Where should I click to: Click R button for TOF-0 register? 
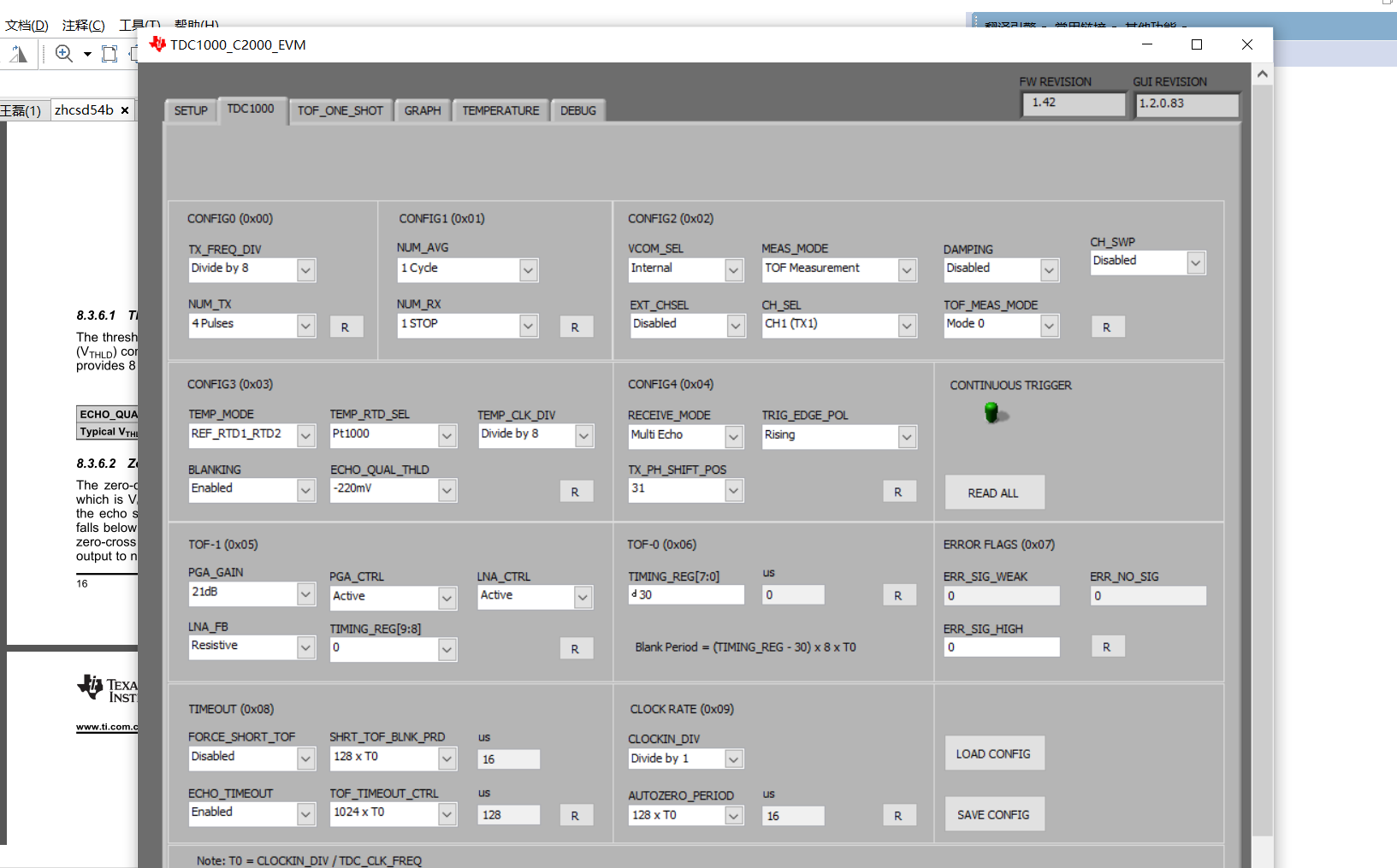898,595
